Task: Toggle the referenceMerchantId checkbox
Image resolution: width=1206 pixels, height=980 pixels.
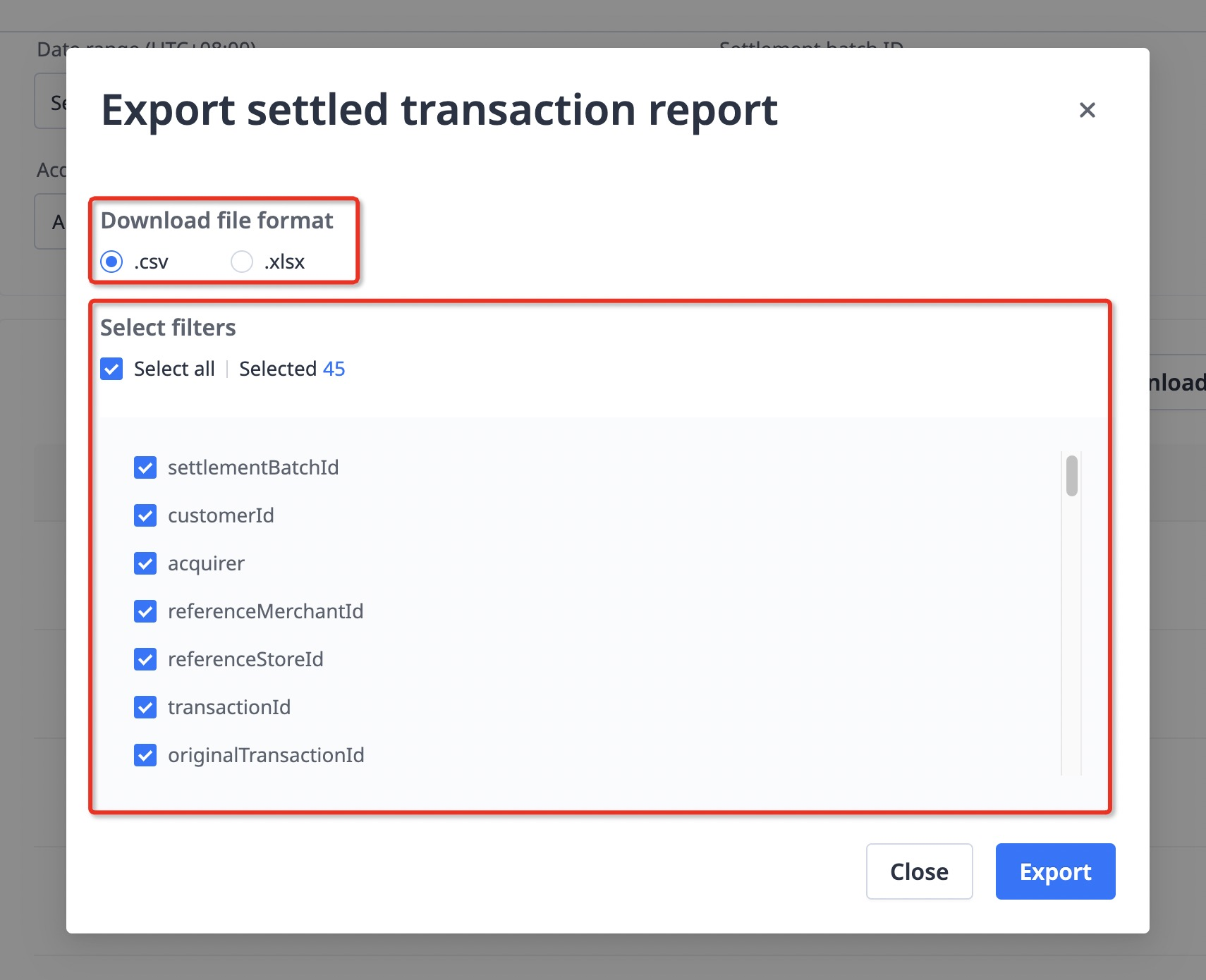Action: point(145,611)
